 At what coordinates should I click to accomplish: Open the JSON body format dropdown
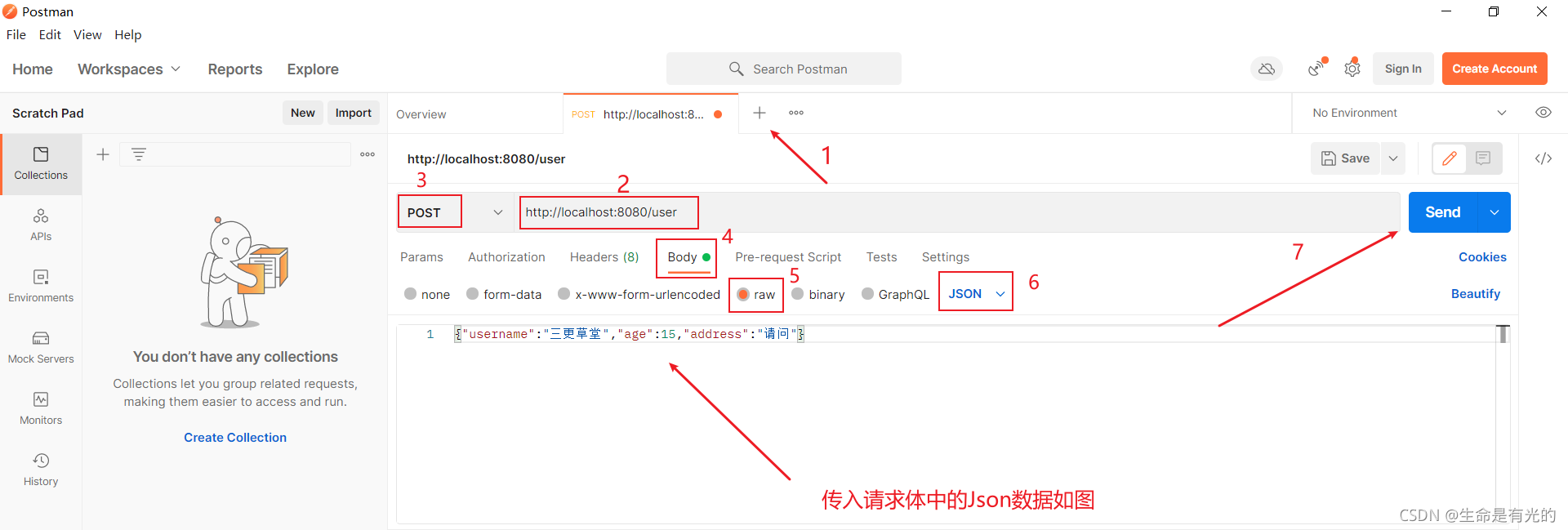[x=977, y=294]
